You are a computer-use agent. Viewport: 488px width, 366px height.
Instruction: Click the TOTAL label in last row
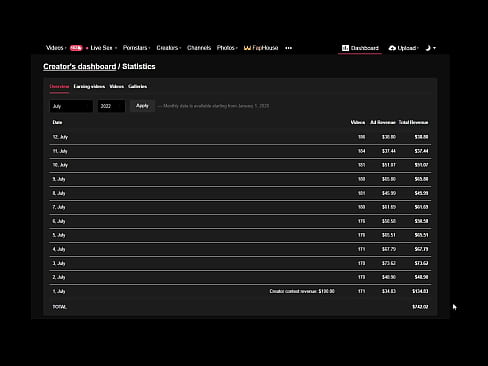[x=60, y=307]
